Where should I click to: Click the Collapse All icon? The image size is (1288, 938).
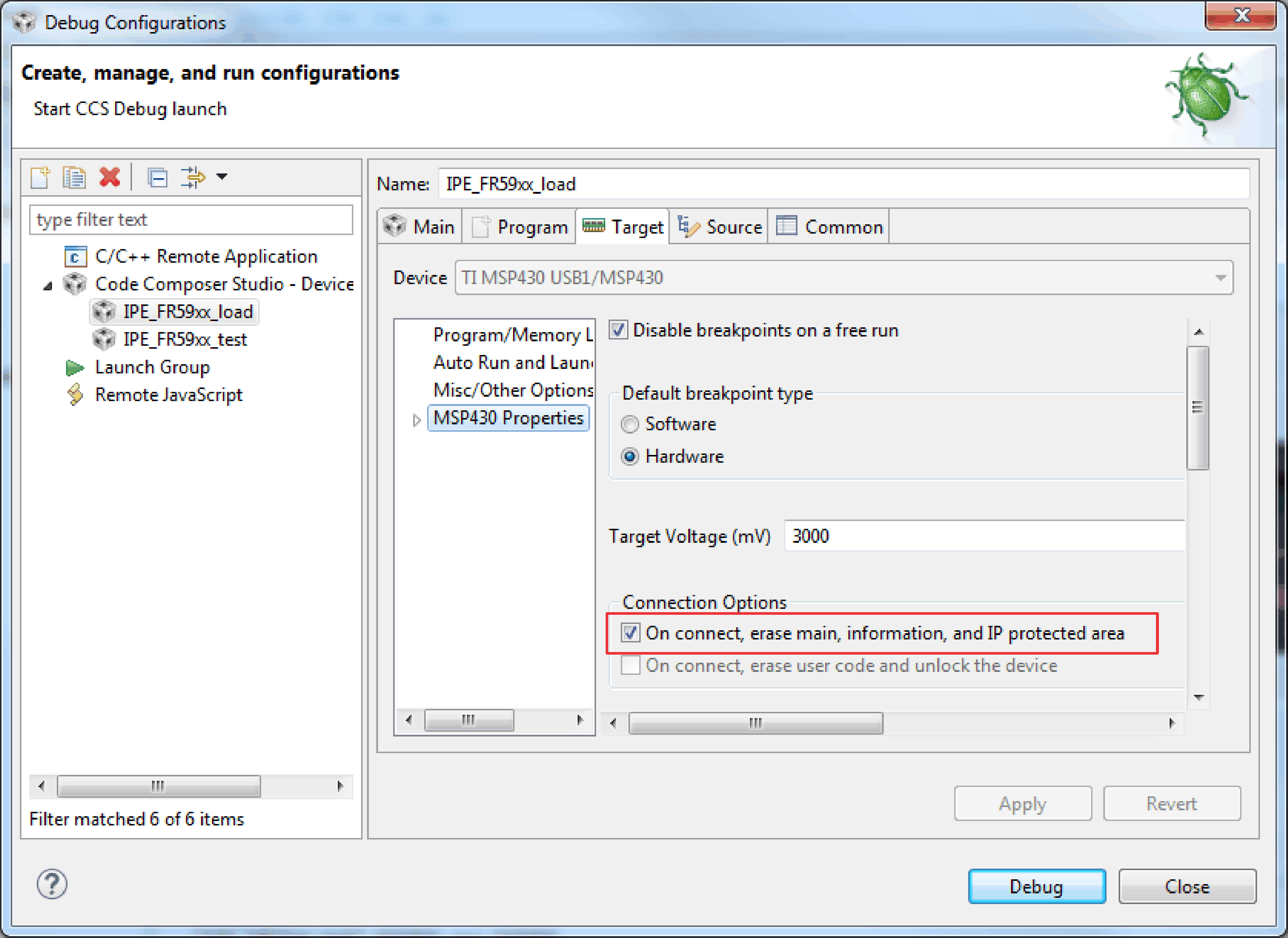[x=157, y=177]
